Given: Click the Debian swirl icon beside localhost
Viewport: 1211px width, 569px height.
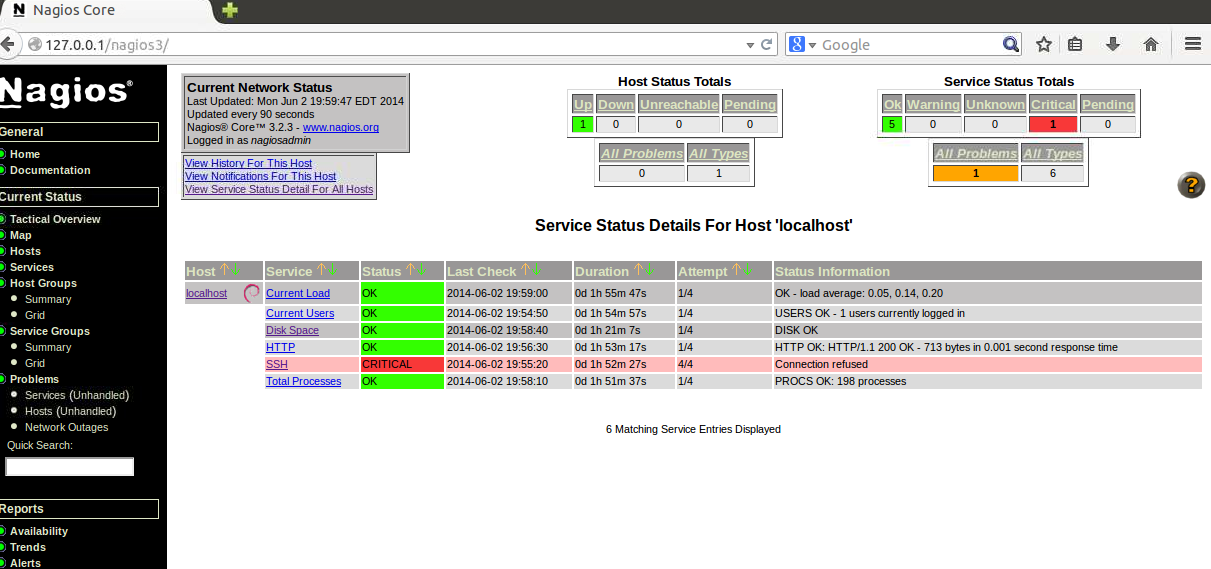Looking at the screenshot, I should click(x=252, y=293).
